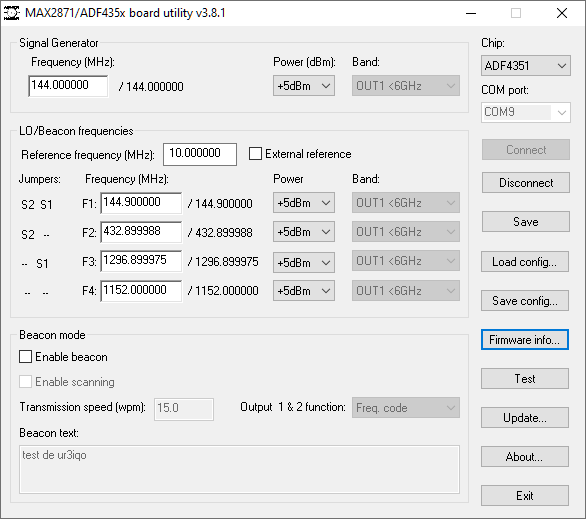Click the Test button
The width and height of the screenshot is (586, 519).
click(525, 379)
